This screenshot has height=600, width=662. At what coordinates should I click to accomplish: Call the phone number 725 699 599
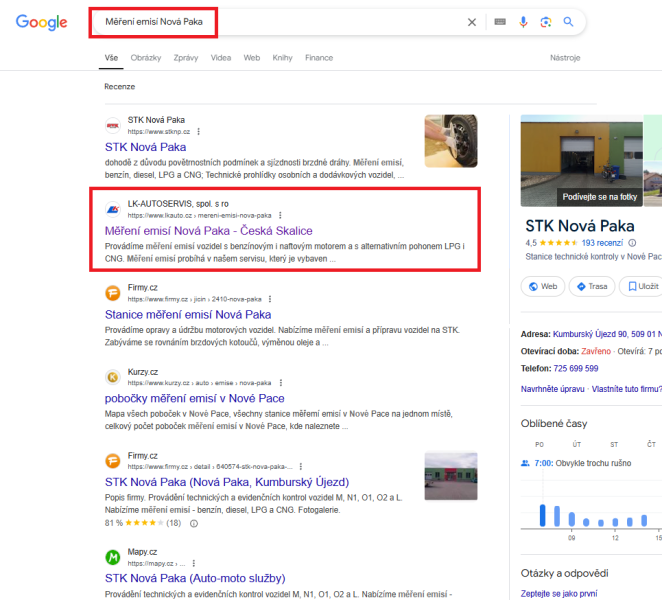[x=575, y=369]
